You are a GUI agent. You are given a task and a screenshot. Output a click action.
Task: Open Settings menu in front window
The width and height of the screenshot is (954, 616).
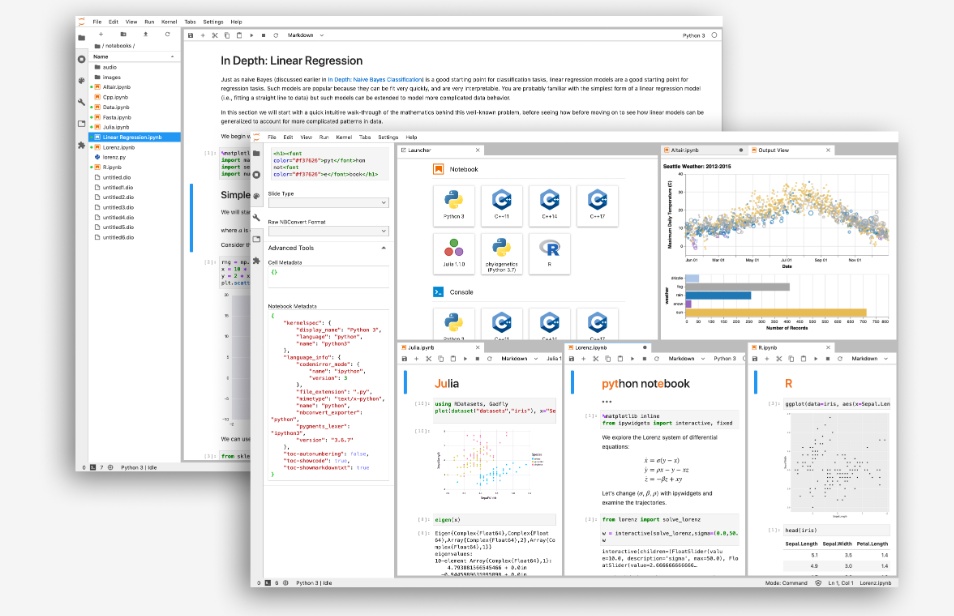(x=388, y=138)
